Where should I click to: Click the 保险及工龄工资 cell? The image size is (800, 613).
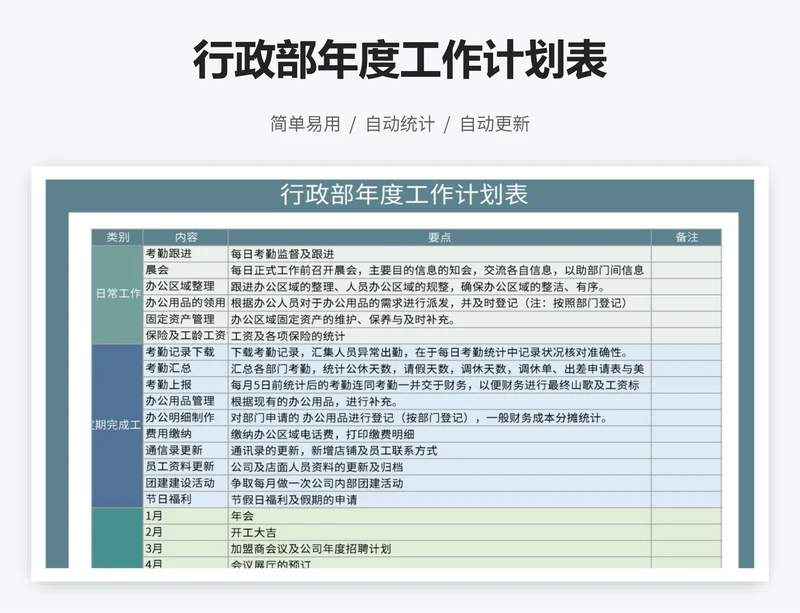[186, 335]
